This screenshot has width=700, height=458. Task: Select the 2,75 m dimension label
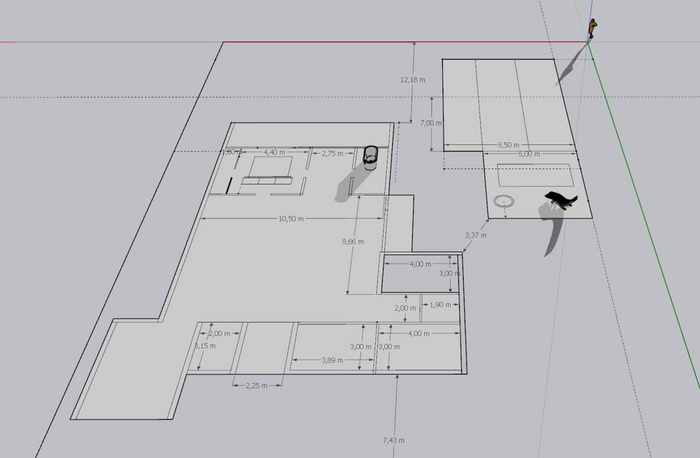click(332, 154)
